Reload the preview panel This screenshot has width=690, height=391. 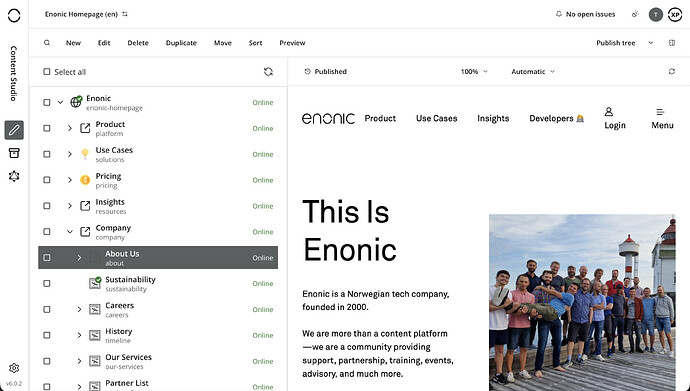pos(672,71)
